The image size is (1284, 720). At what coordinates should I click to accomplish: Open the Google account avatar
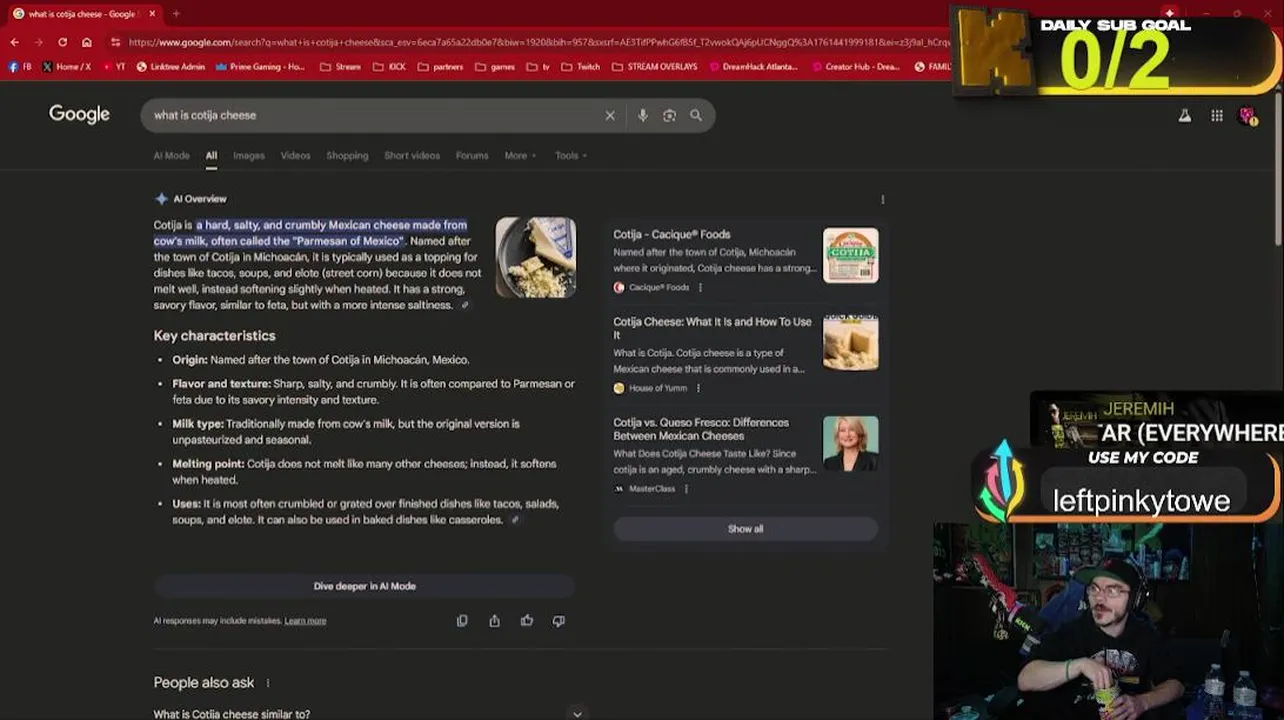pos(1248,116)
